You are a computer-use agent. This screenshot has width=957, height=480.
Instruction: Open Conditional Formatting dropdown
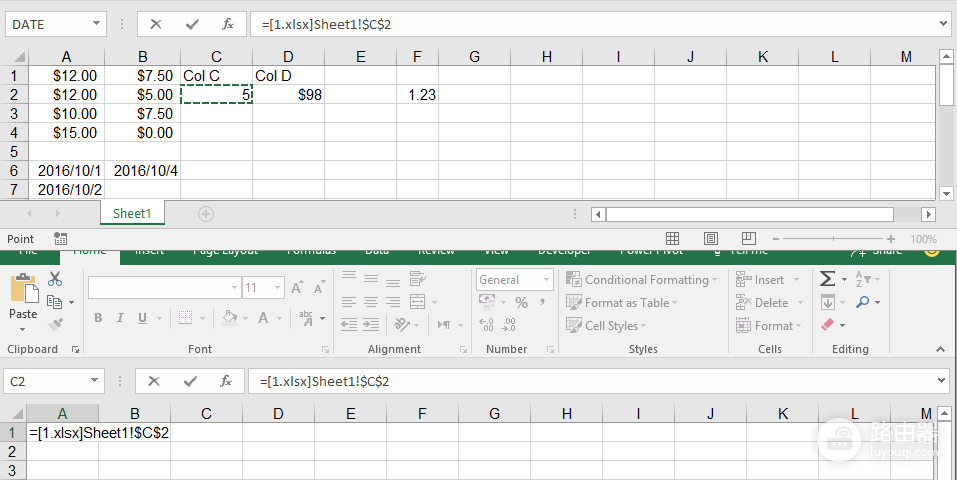641,280
